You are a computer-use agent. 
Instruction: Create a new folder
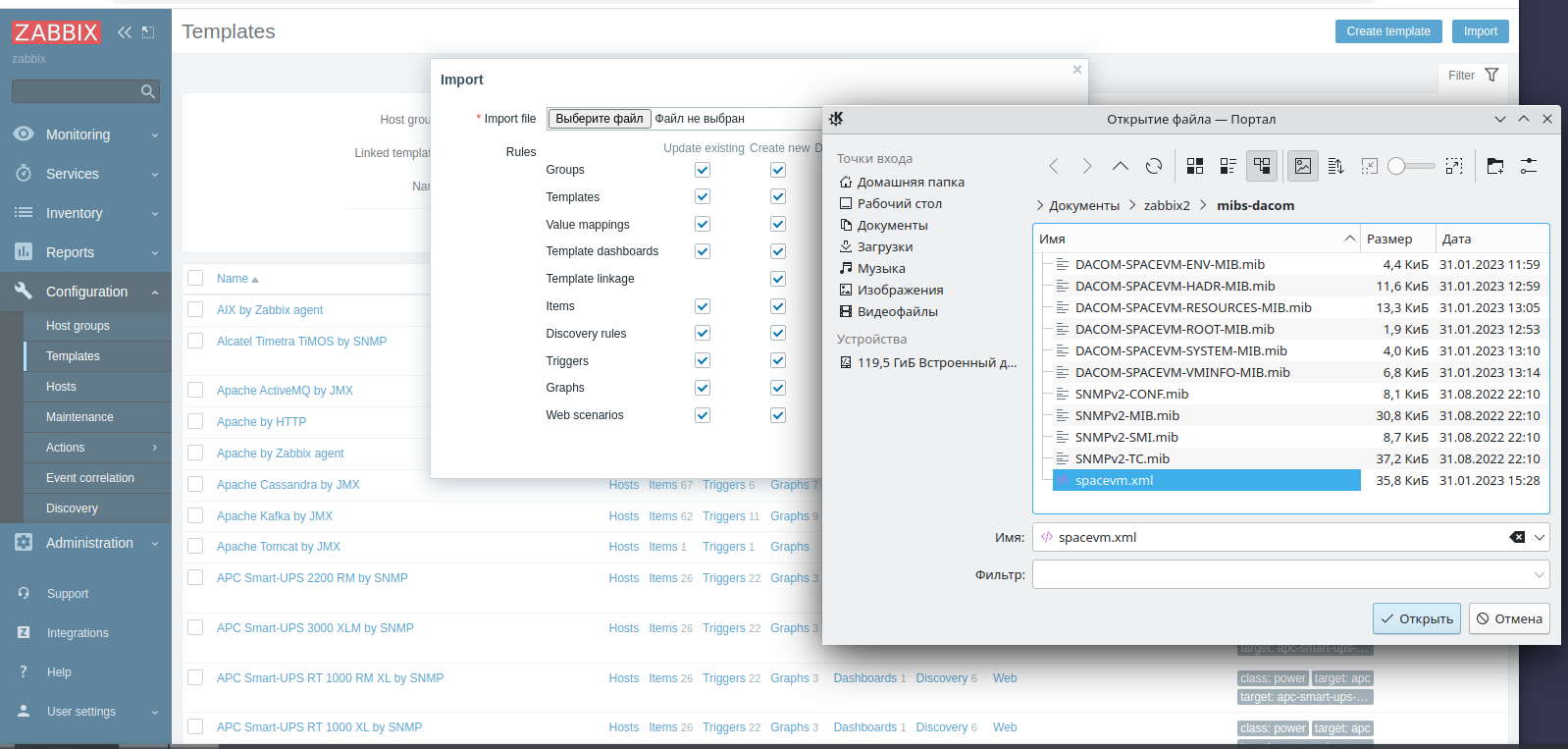pos(1495,166)
